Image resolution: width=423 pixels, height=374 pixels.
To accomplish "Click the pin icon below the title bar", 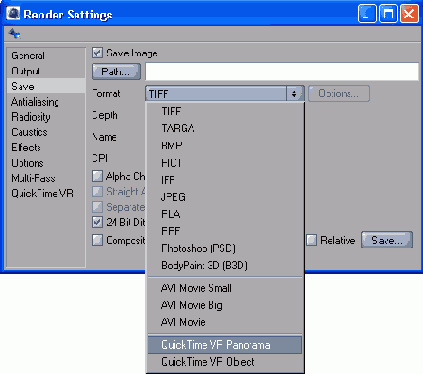I will point(14,33).
